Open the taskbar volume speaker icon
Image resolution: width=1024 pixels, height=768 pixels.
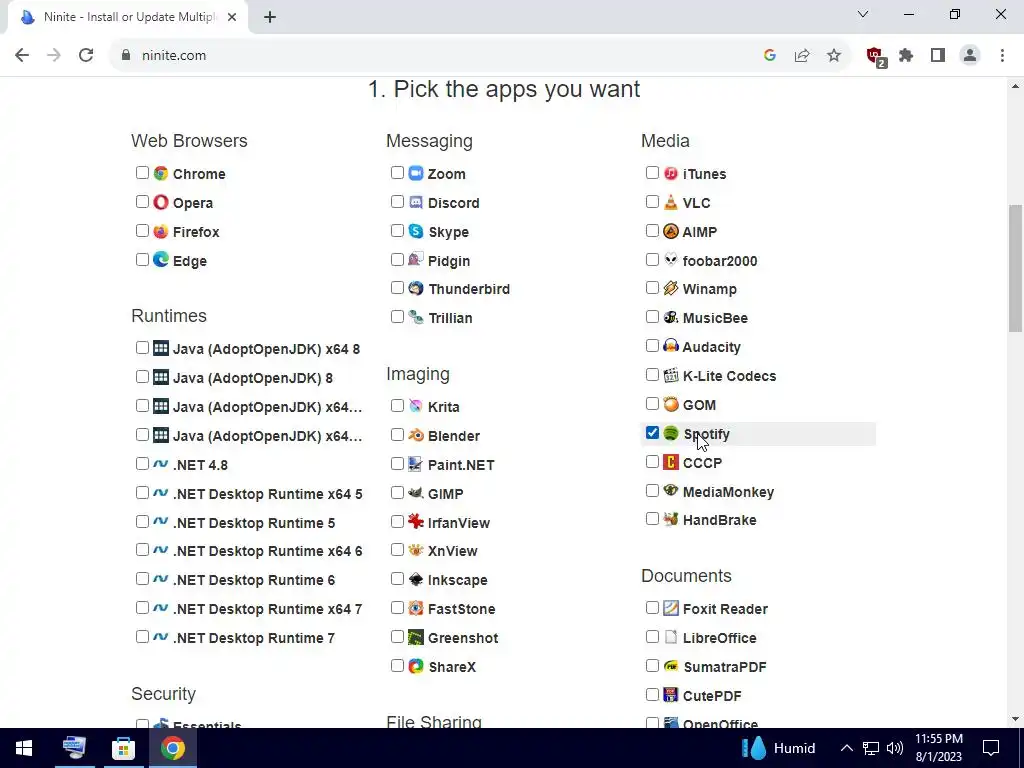(x=895, y=748)
